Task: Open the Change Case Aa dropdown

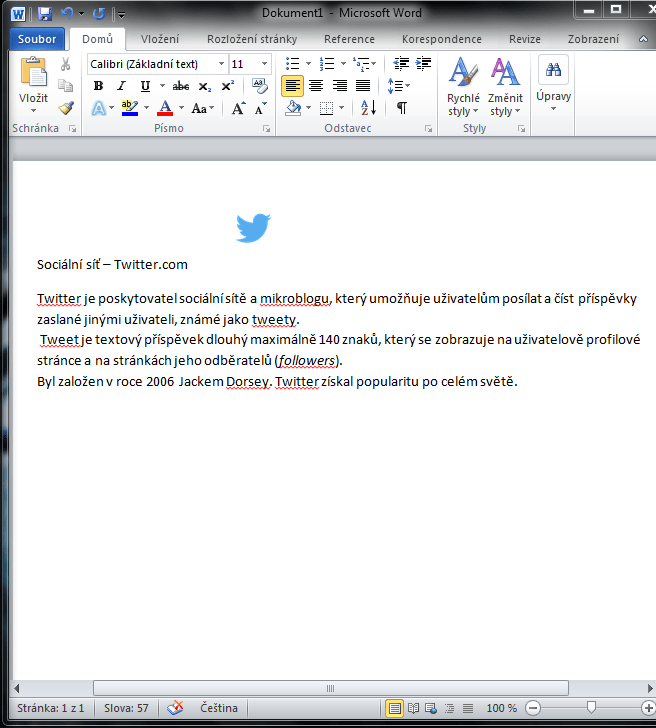Action: (202, 109)
